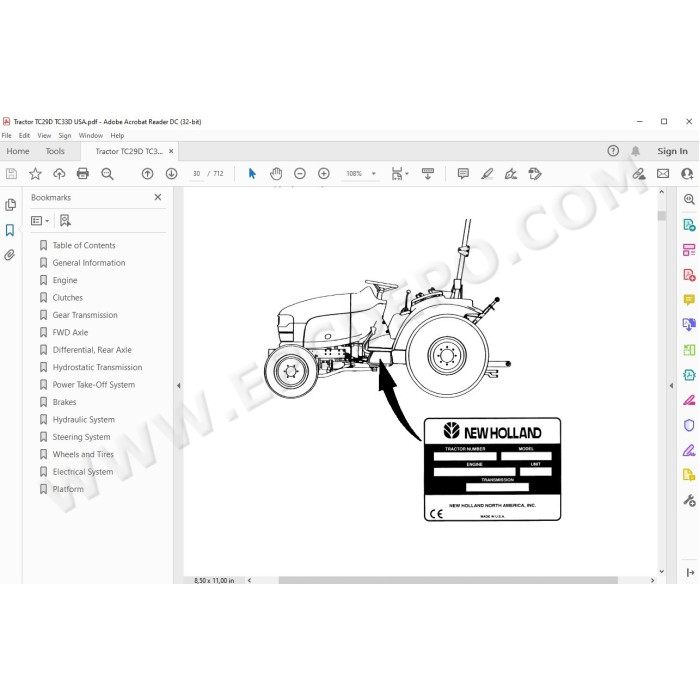
Task: Select the highlight text pen tool
Action: tap(487, 174)
